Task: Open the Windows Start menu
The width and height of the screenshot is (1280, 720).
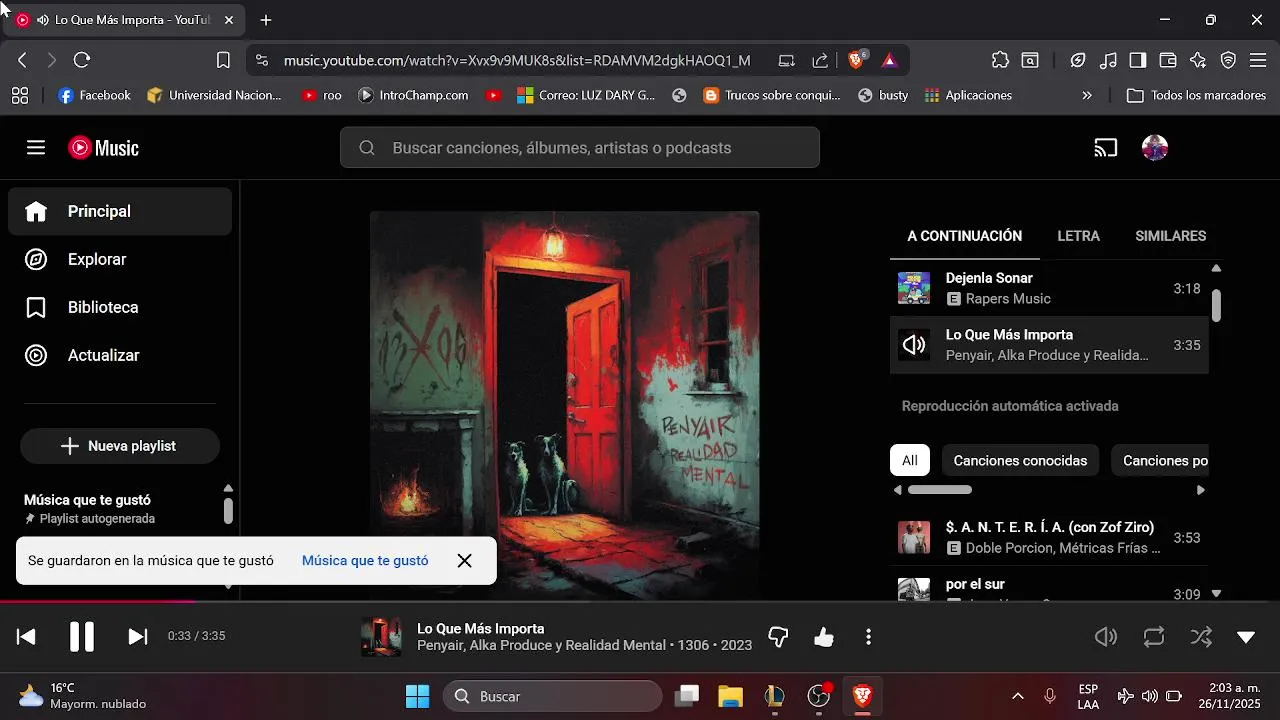Action: tap(417, 696)
